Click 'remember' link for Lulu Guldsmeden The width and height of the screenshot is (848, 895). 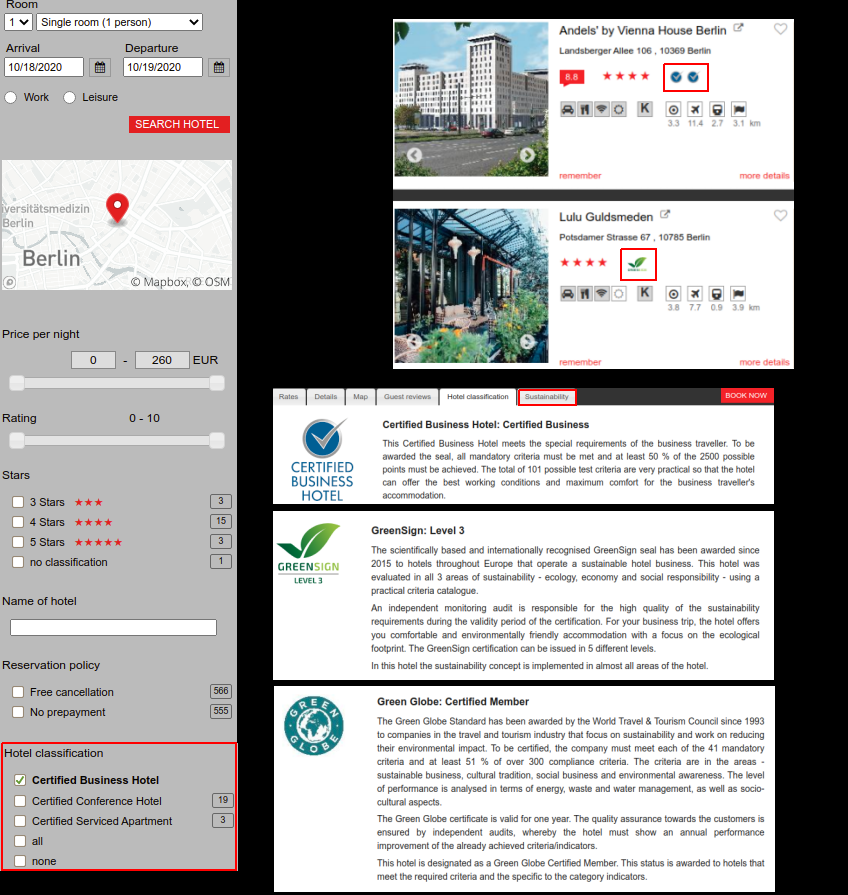[580, 362]
